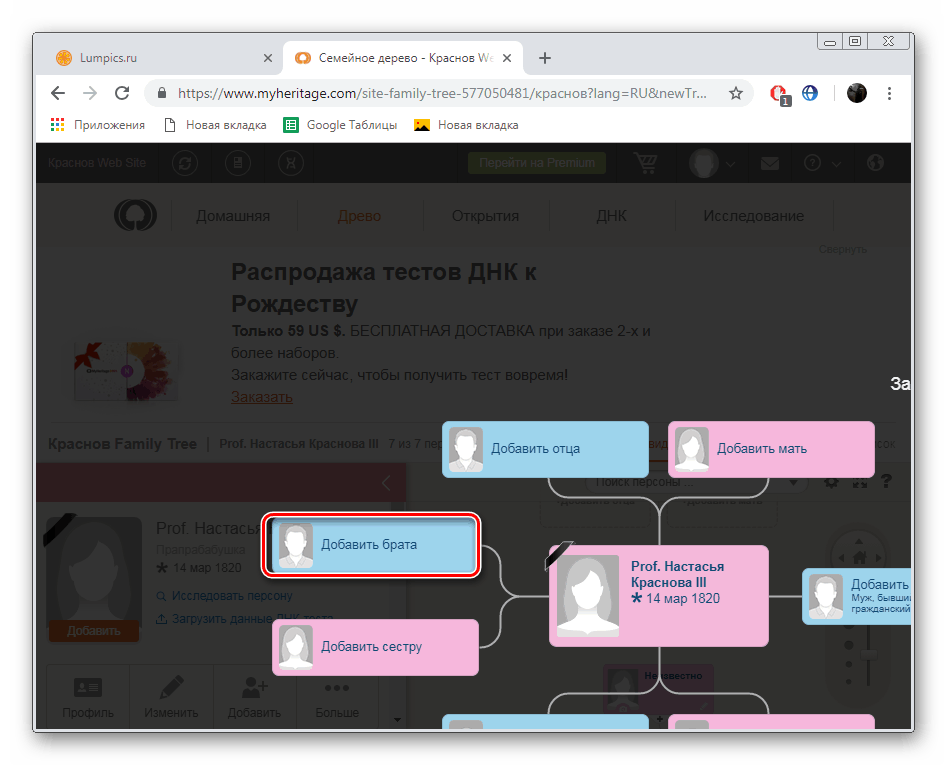
Task: Open tree settings via the gear icon
Action: (x=830, y=481)
